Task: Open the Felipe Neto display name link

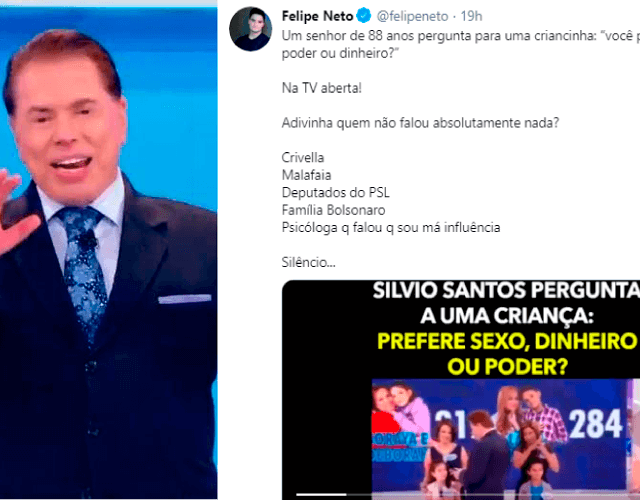Action: [x=318, y=16]
